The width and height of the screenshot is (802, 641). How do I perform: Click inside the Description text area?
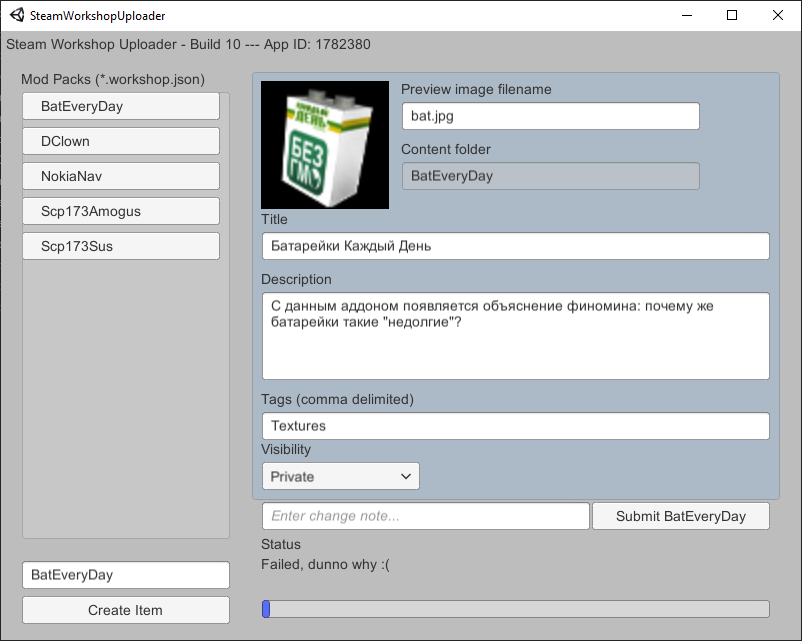click(x=516, y=336)
